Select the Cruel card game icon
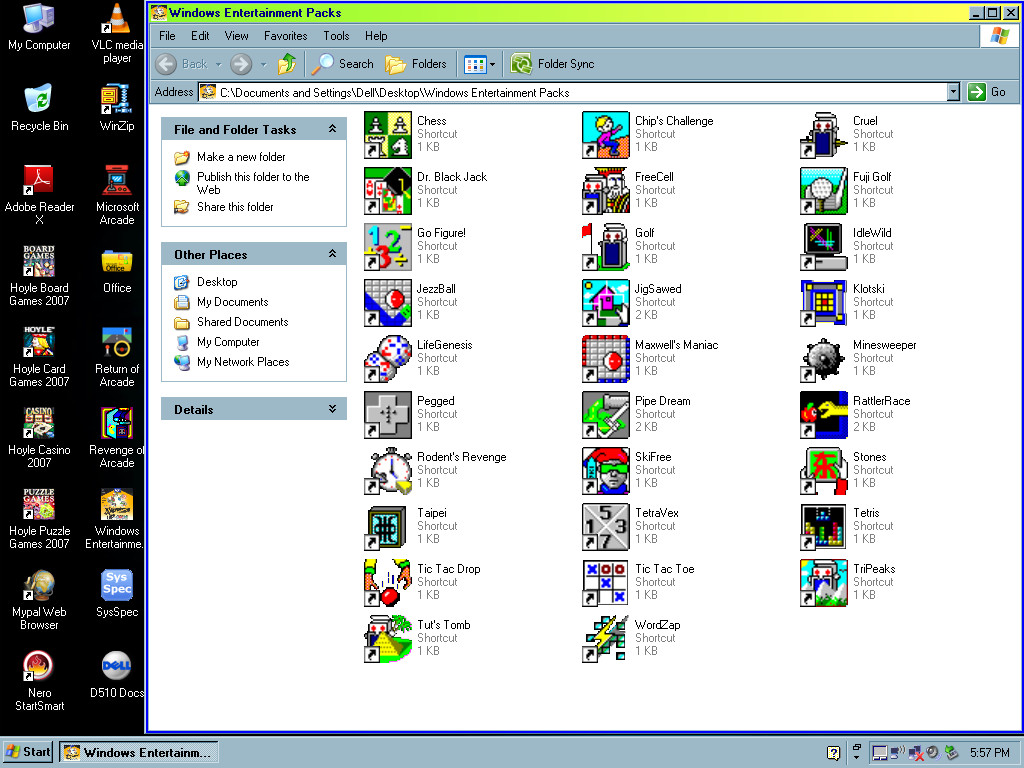This screenshot has width=1024, height=768. pyautogui.click(x=824, y=135)
